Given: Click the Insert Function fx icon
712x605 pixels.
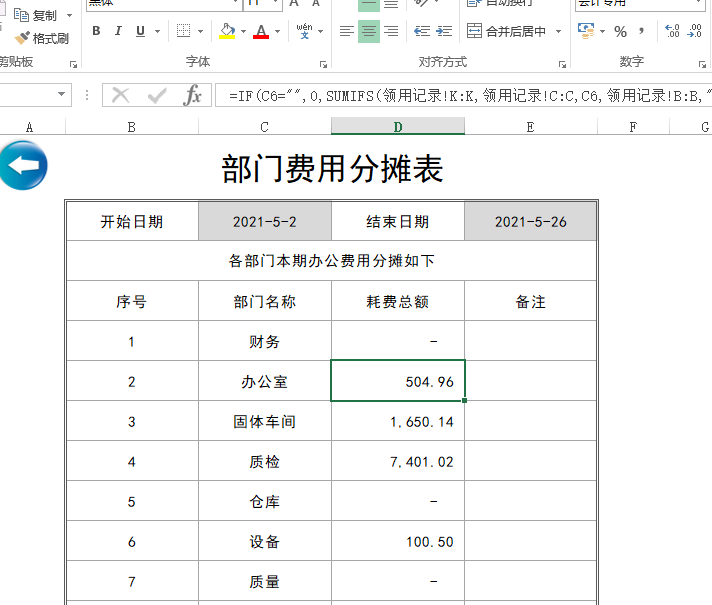Looking at the screenshot, I should (x=192, y=96).
